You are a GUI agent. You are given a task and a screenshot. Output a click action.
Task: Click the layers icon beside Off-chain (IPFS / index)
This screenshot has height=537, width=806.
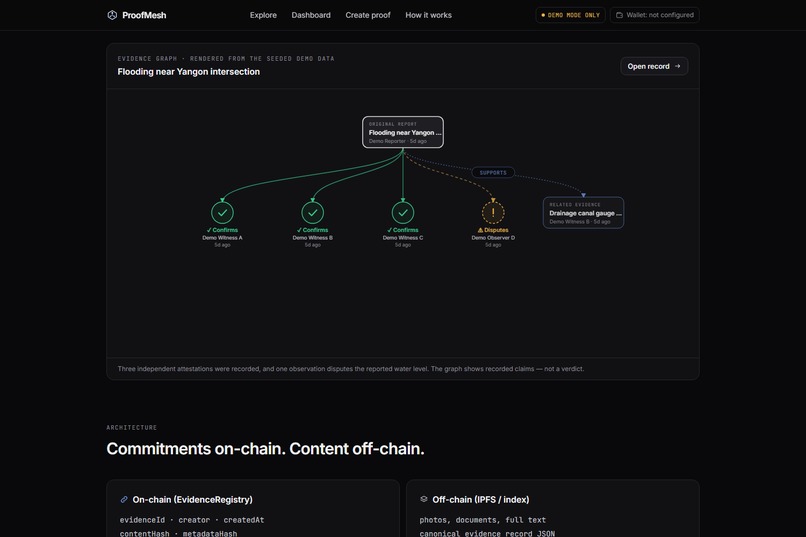424,499
